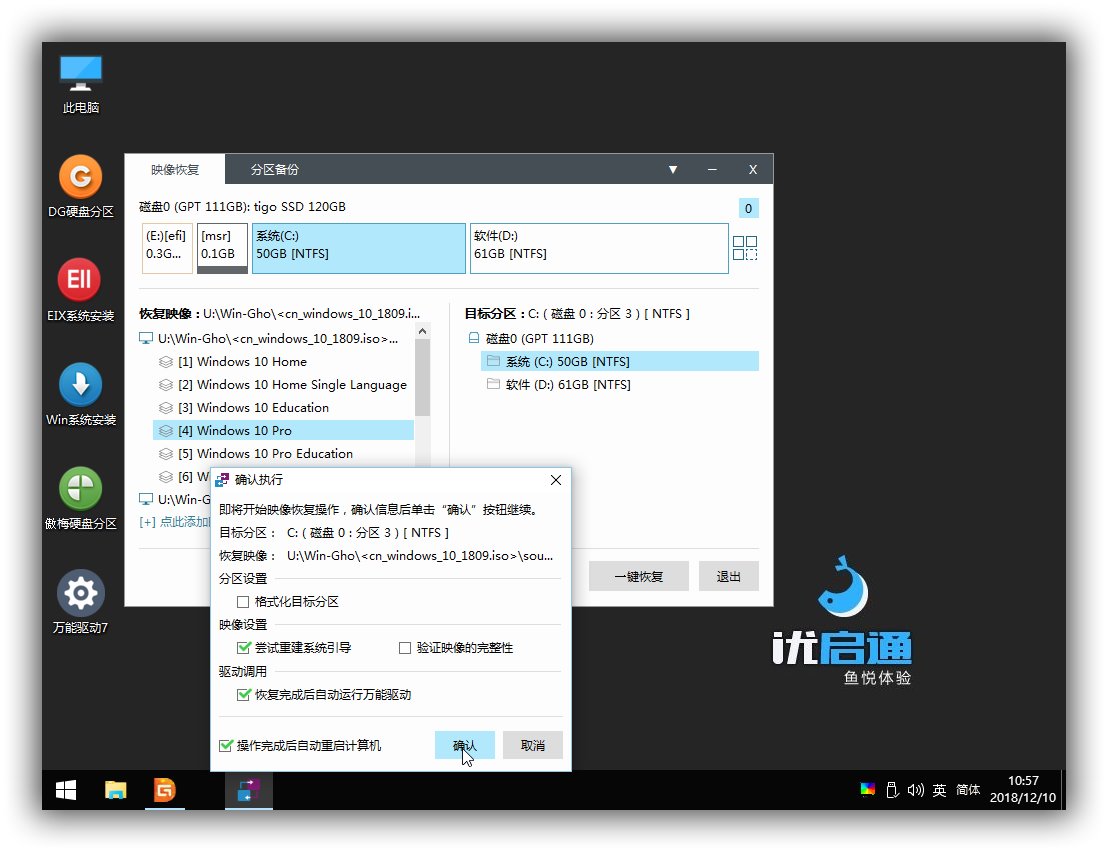Image resolution: width=1108 pixels, height=852 pixels.
Task: Collapse the 磁盘0 (GPT 111GB) tree node
Action: point(475,338)
